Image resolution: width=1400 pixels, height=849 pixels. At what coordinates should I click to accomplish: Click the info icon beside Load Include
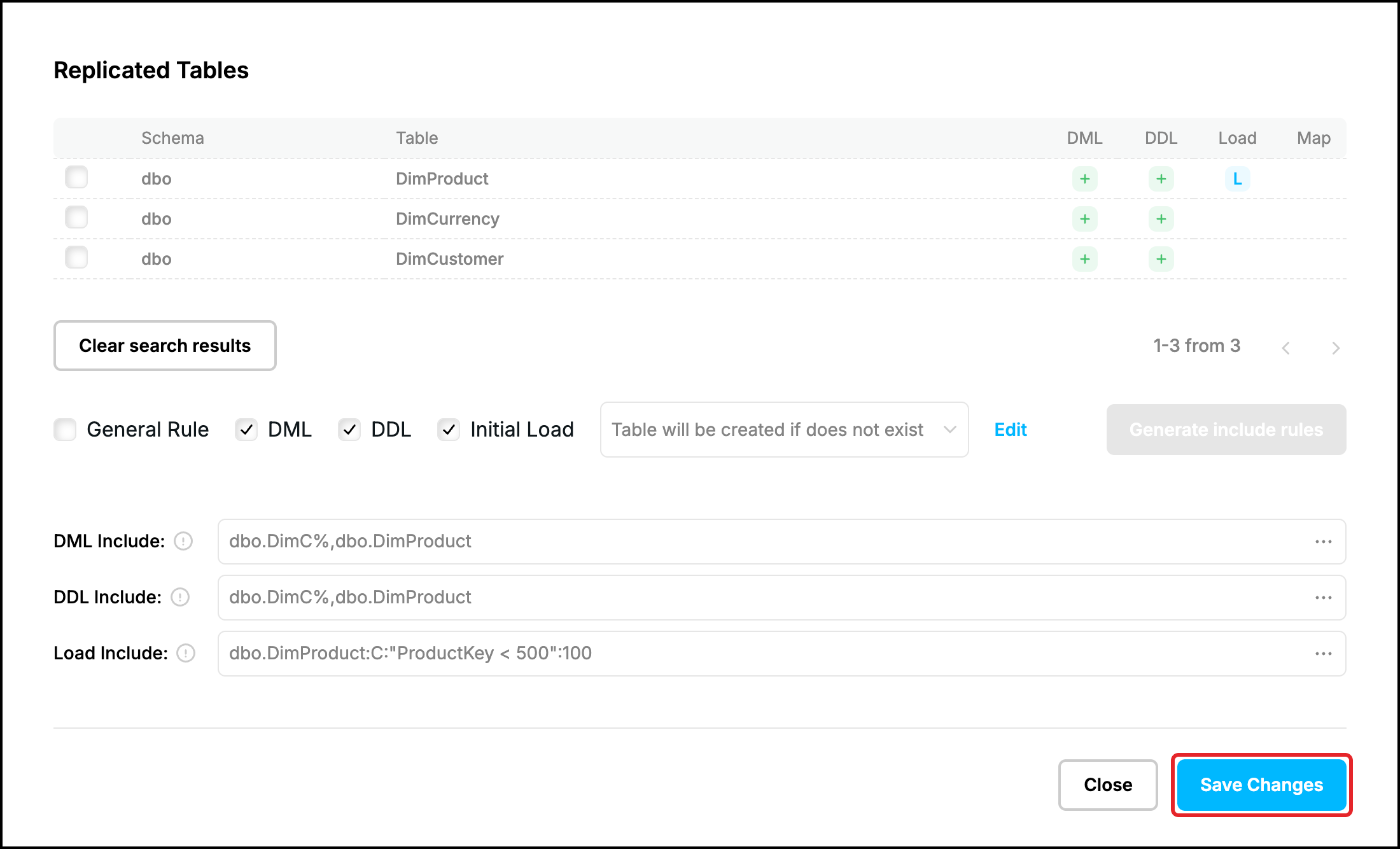pos(186,653)
